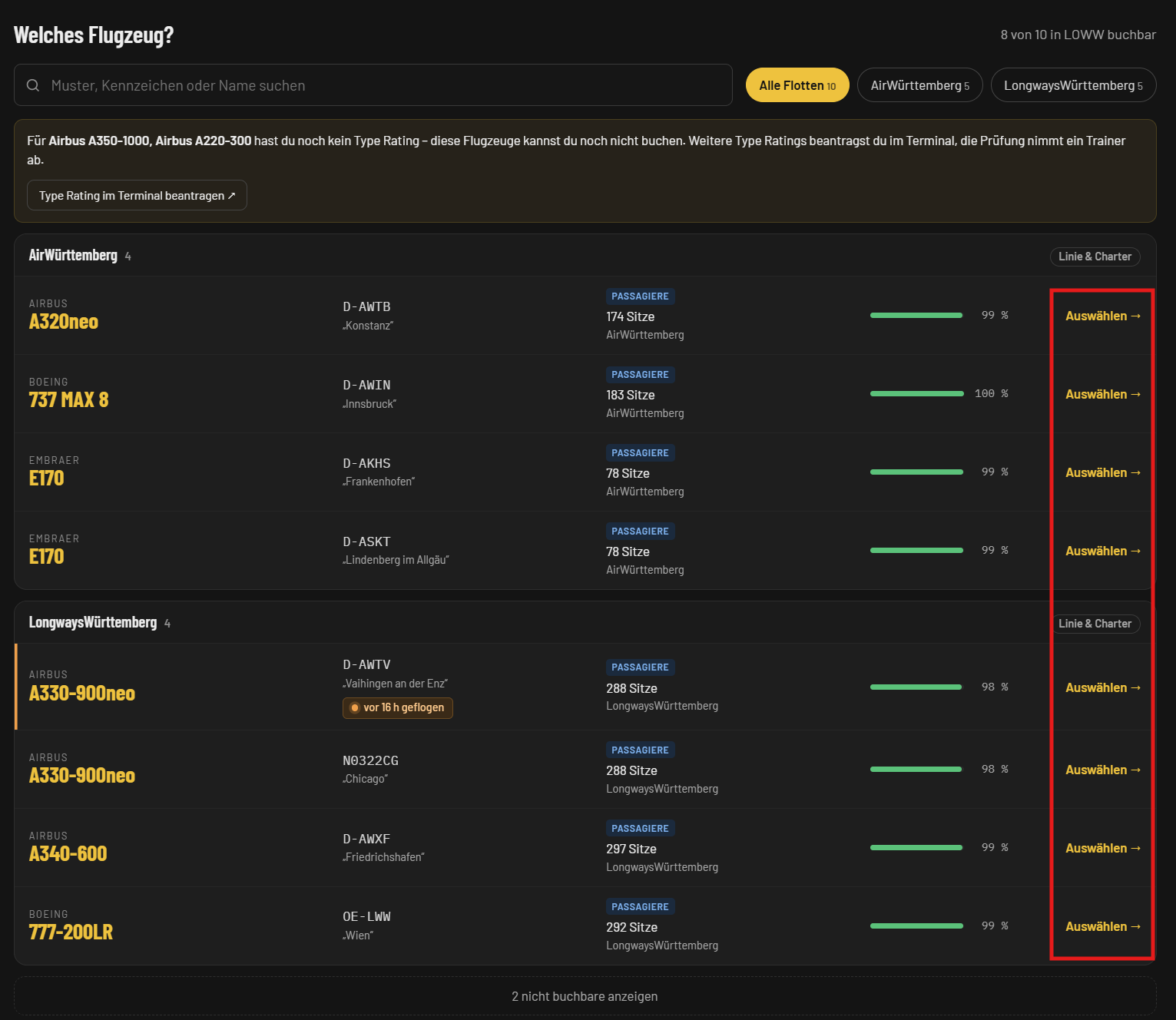Click the 'Welches Flugzeug?' heading
Viewport: 1176px width, 1020px height.
tap(94, 35)
